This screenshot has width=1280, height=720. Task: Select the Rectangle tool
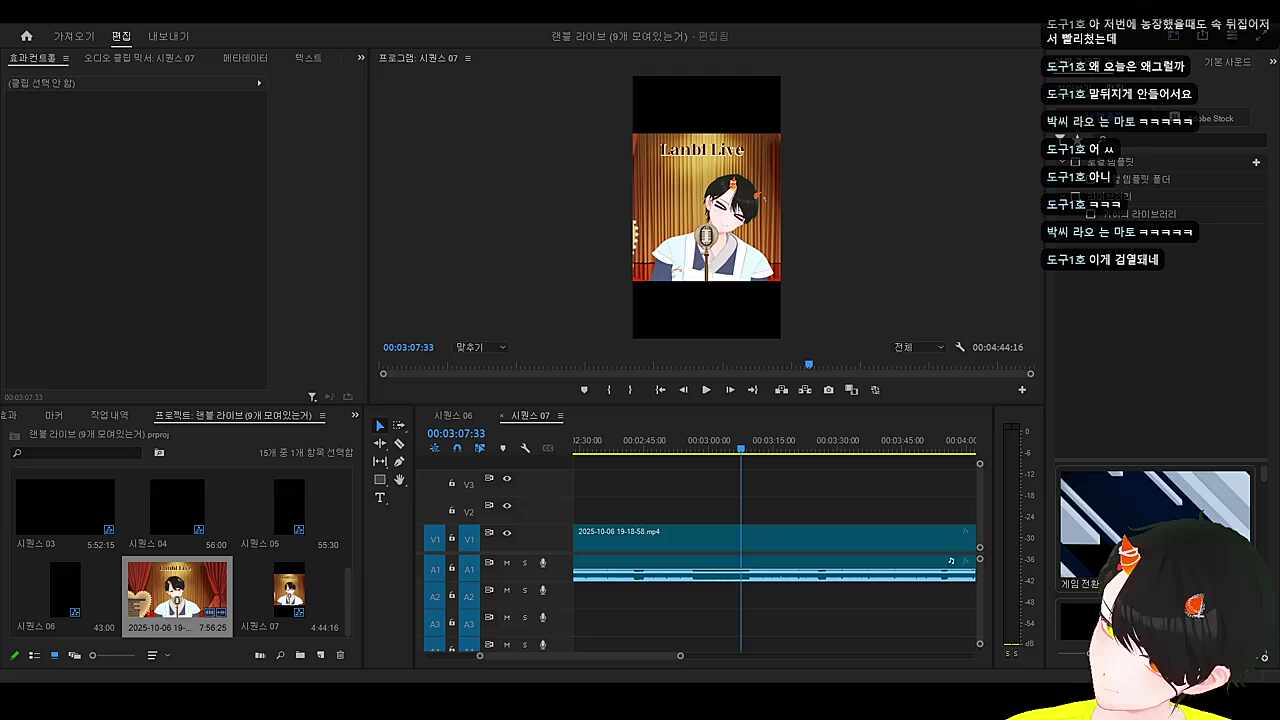click(380, 480)
